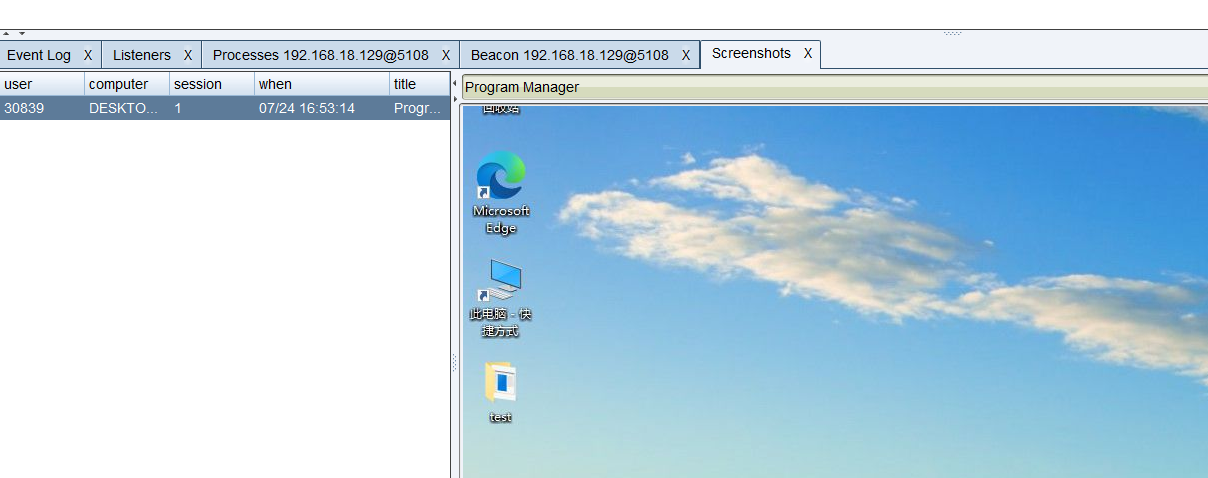Image resolution: width=1208 pixels, height=478 pixels.
Task: Switch to the Listeners tab
Action: (x=142, y=55)
